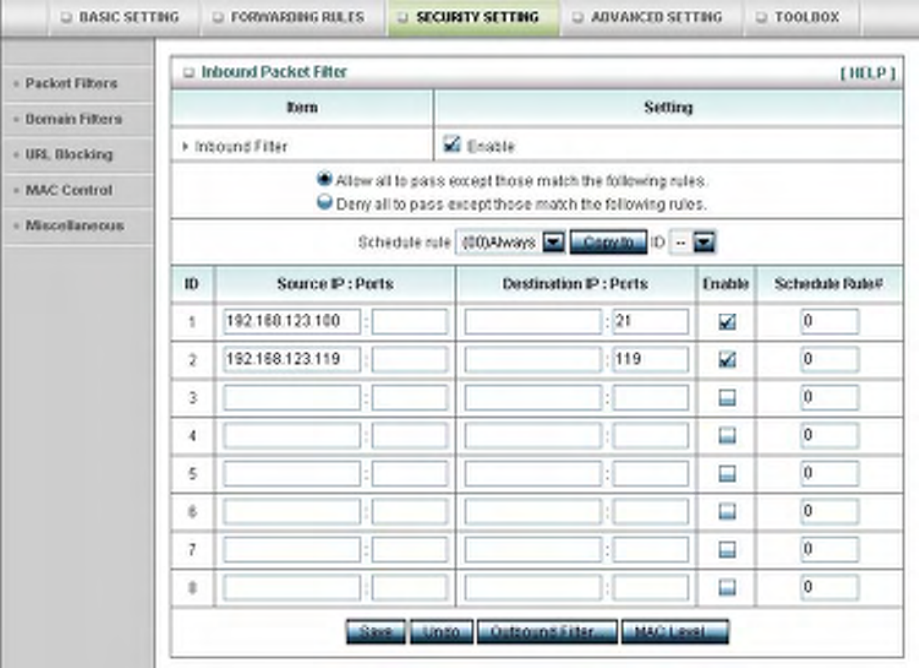Click destination port field showing 21
This screenshot has width=919, height=668.
click(651, 322)
